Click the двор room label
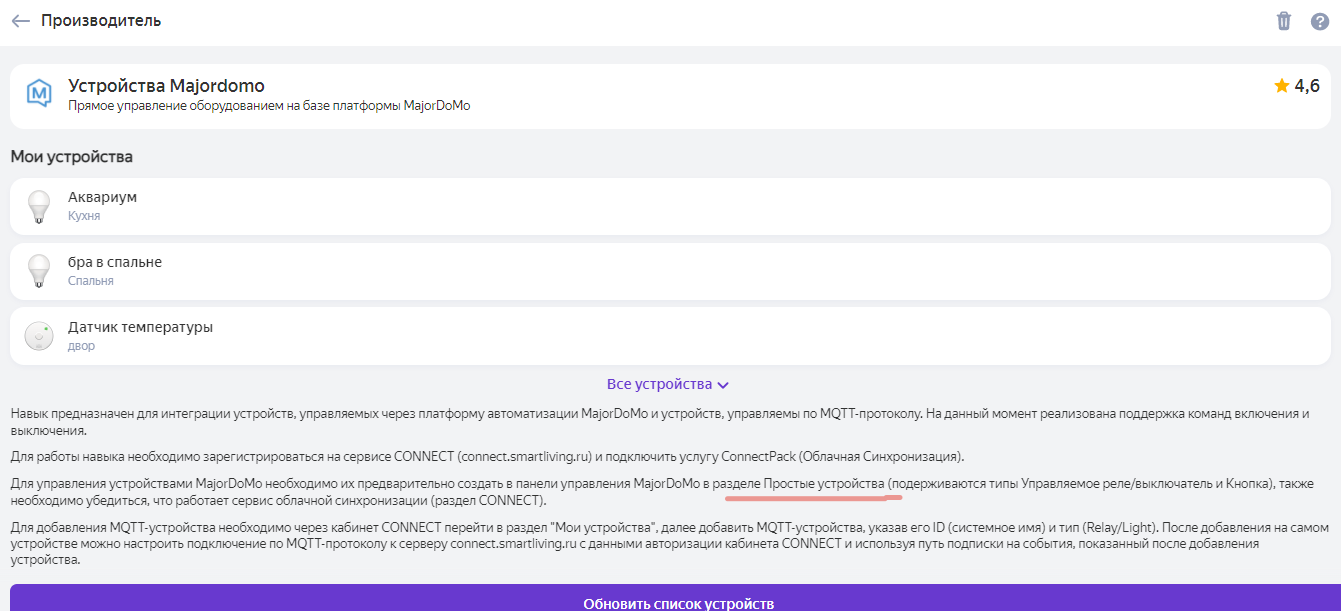Screen dimensions: 1341x611 point(82,346)
